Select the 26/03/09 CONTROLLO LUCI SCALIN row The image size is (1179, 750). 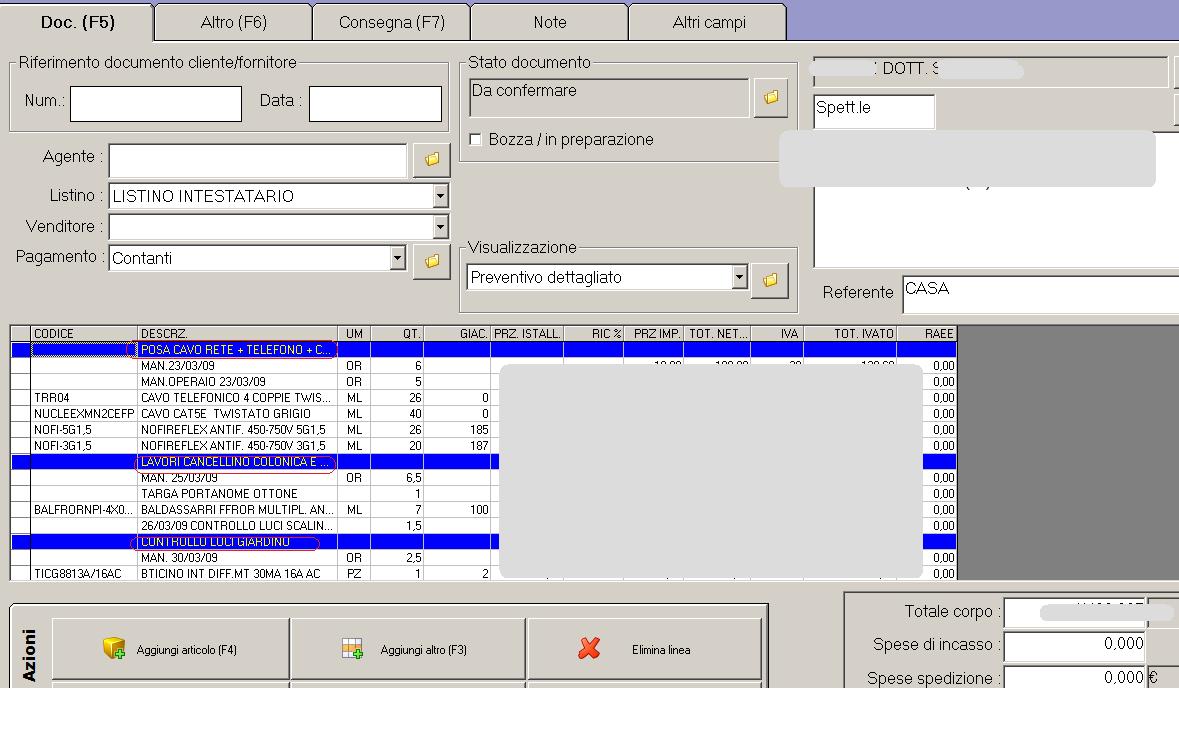point(483,526)
